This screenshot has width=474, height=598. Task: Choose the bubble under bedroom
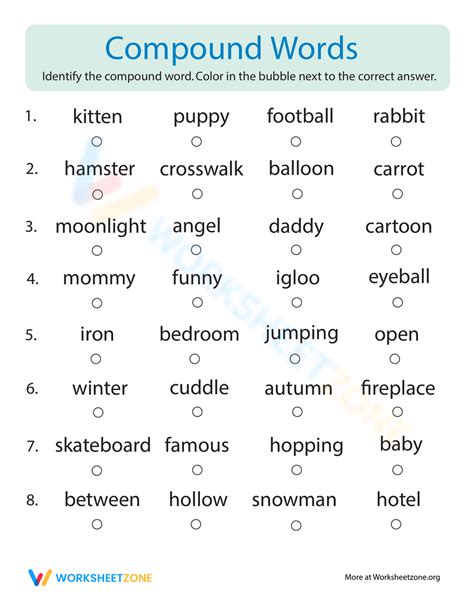coord(194,359)
